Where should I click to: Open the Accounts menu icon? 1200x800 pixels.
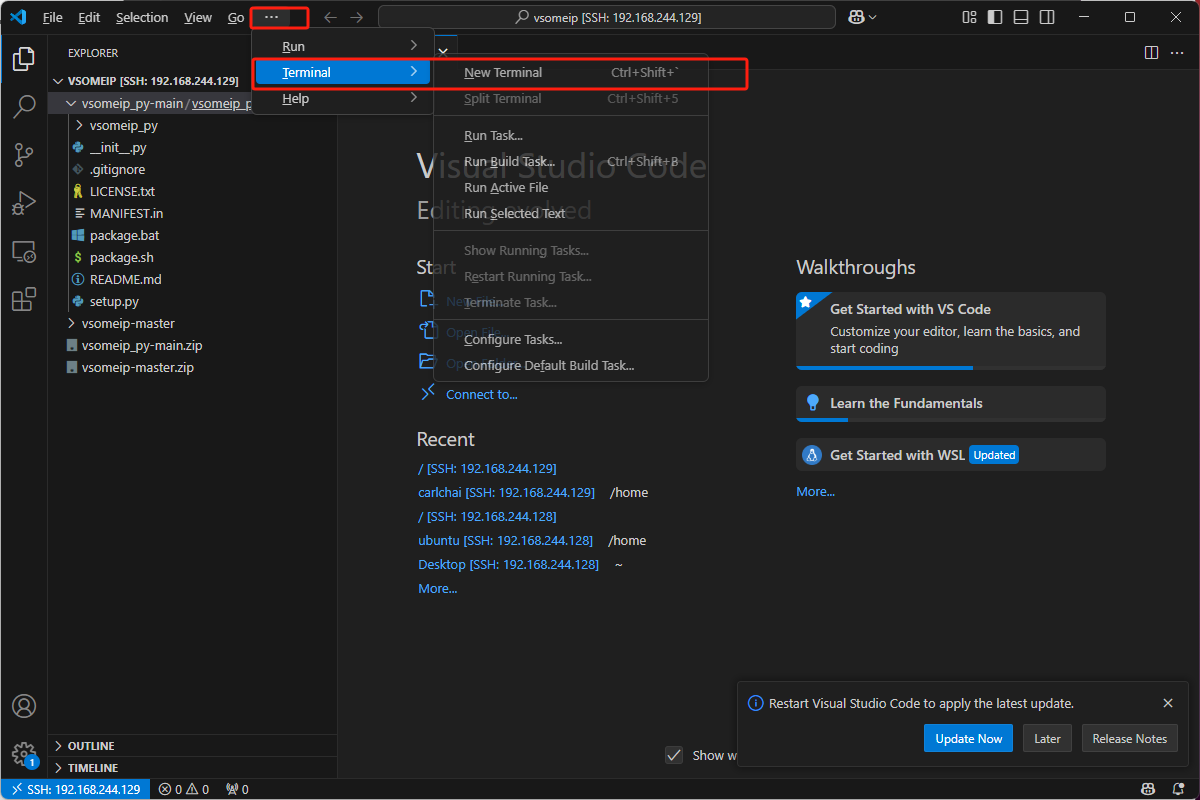24,706
